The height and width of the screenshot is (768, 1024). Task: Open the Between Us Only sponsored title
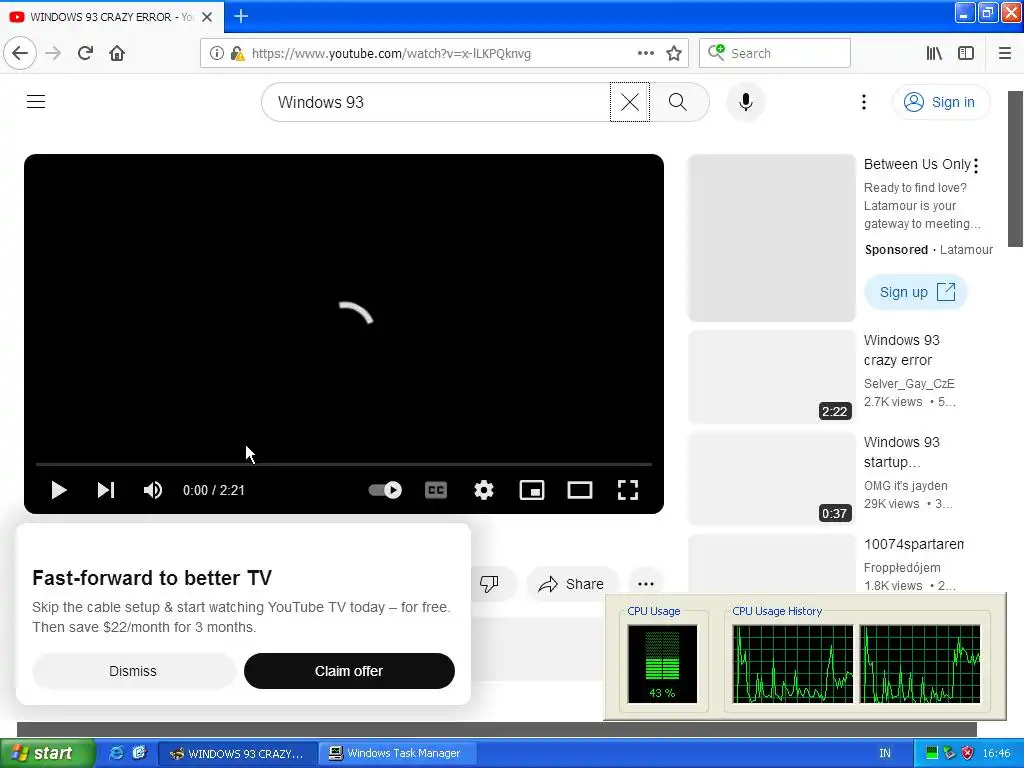click(x=917, y=164)
